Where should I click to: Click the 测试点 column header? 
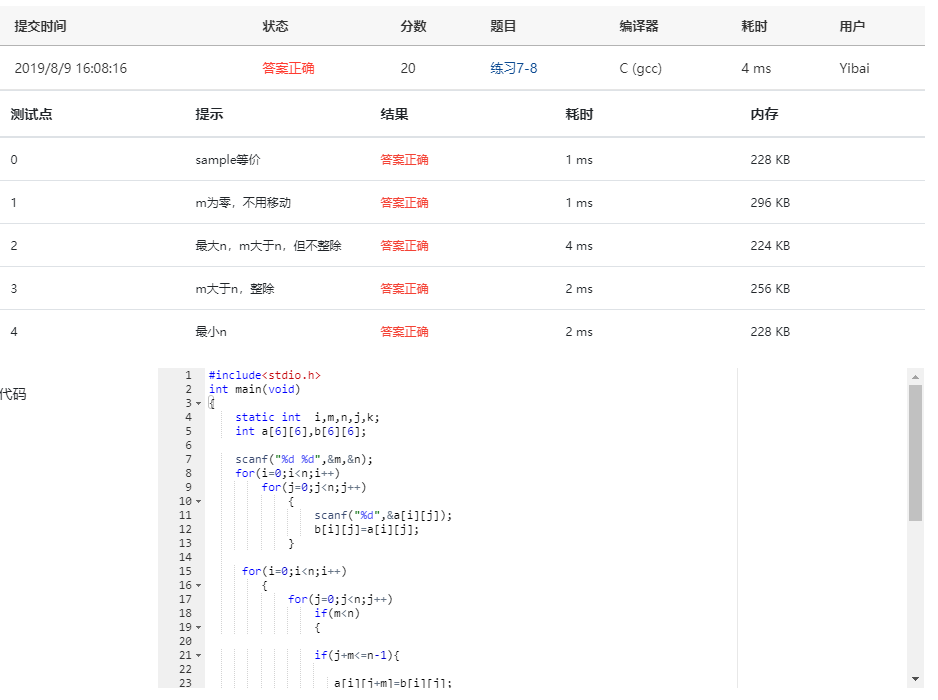coord(32,114)
